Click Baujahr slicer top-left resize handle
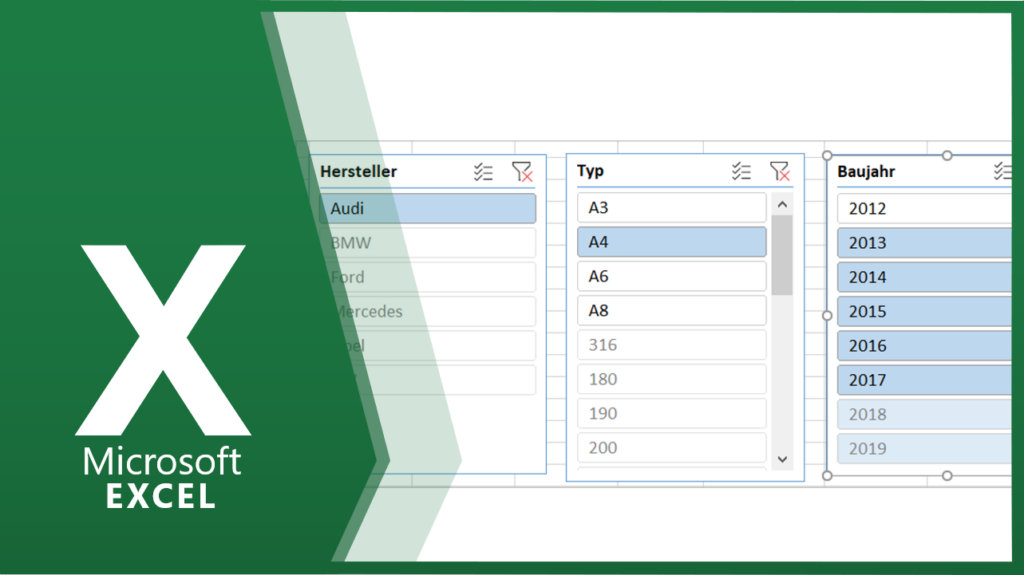The image size is (1024, 575). (827, 156)
